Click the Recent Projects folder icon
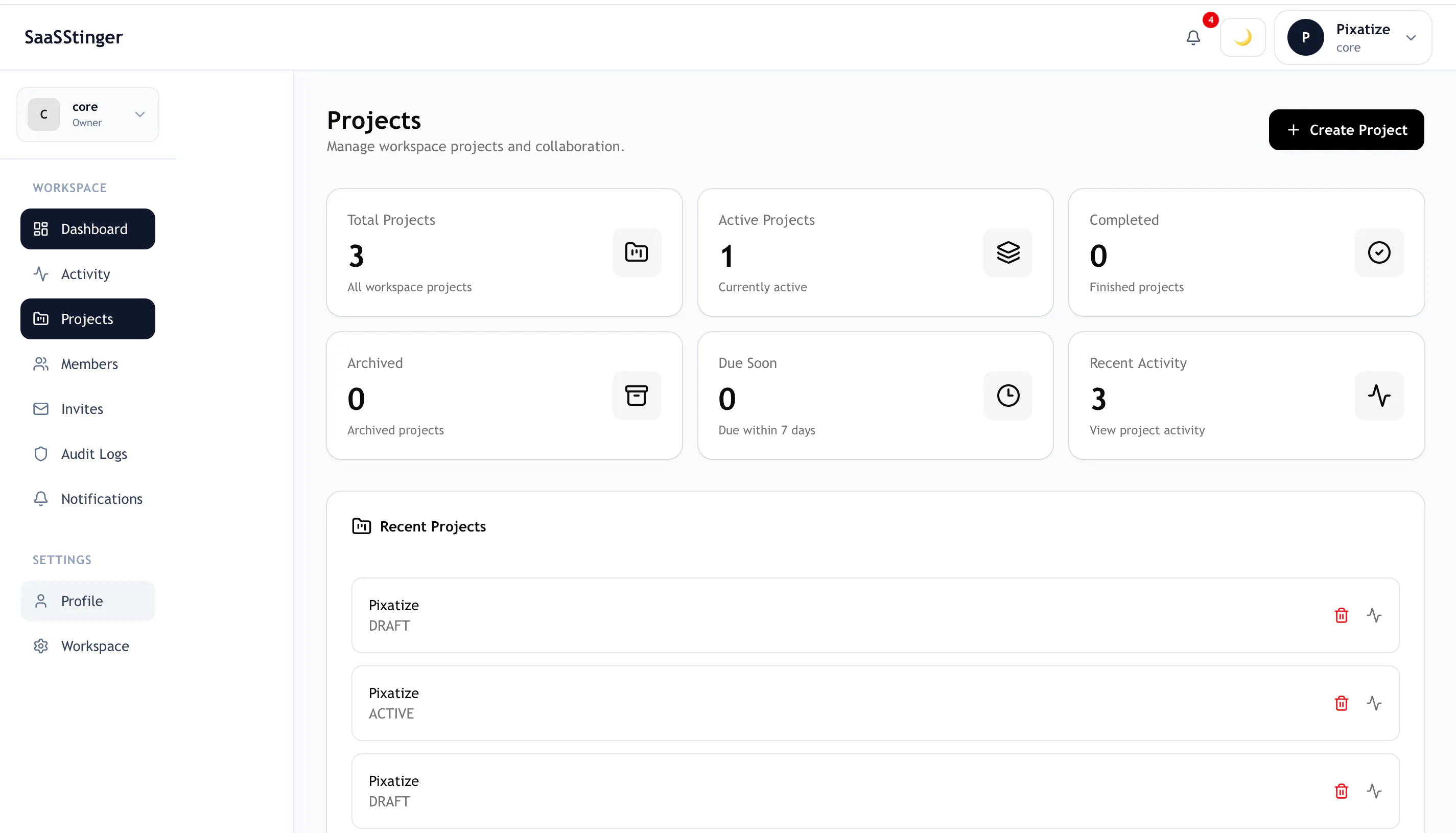 click(361, 526)
